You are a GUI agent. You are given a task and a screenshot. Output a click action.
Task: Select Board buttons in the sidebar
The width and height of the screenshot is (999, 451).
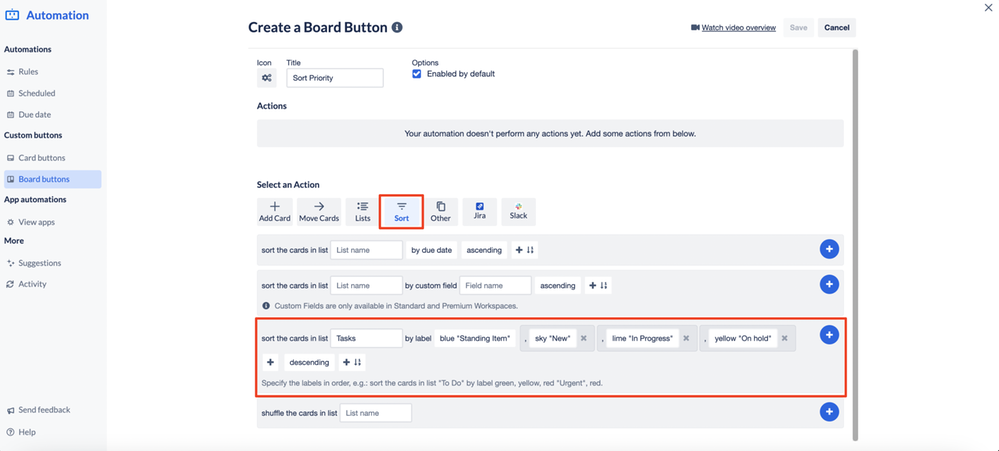52,179
